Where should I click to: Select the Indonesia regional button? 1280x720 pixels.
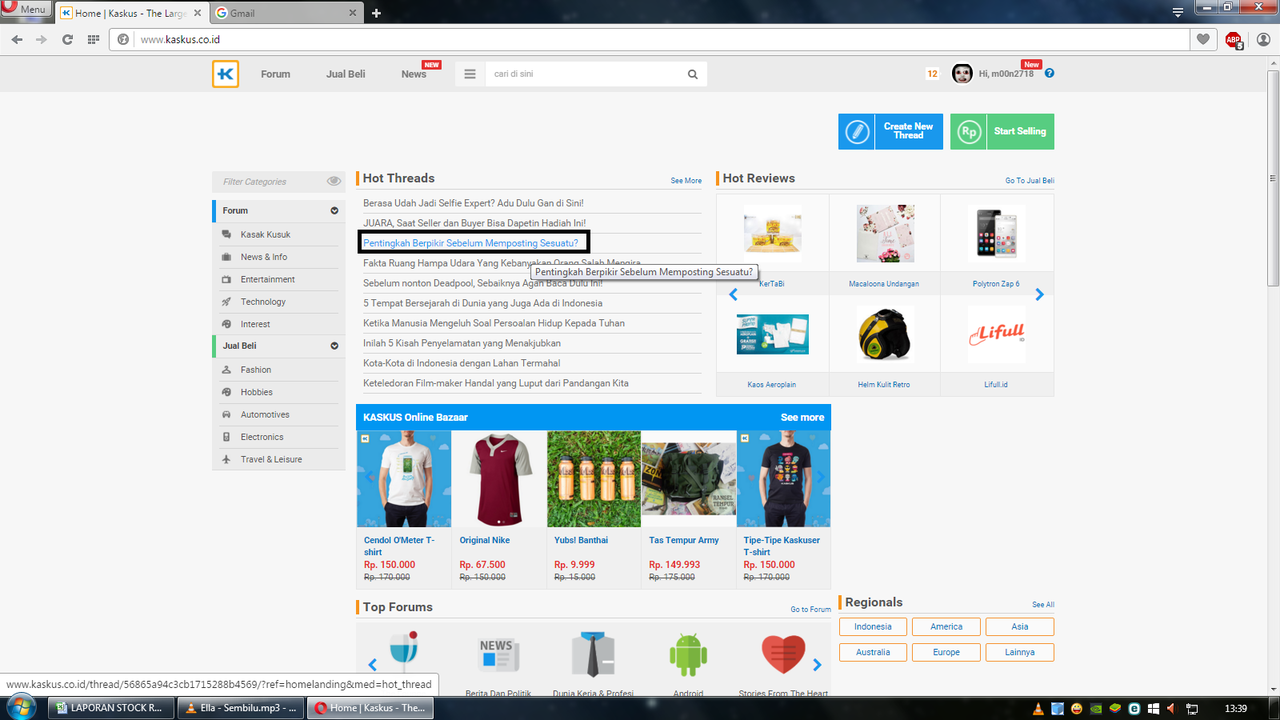click(x=873, y=626)
